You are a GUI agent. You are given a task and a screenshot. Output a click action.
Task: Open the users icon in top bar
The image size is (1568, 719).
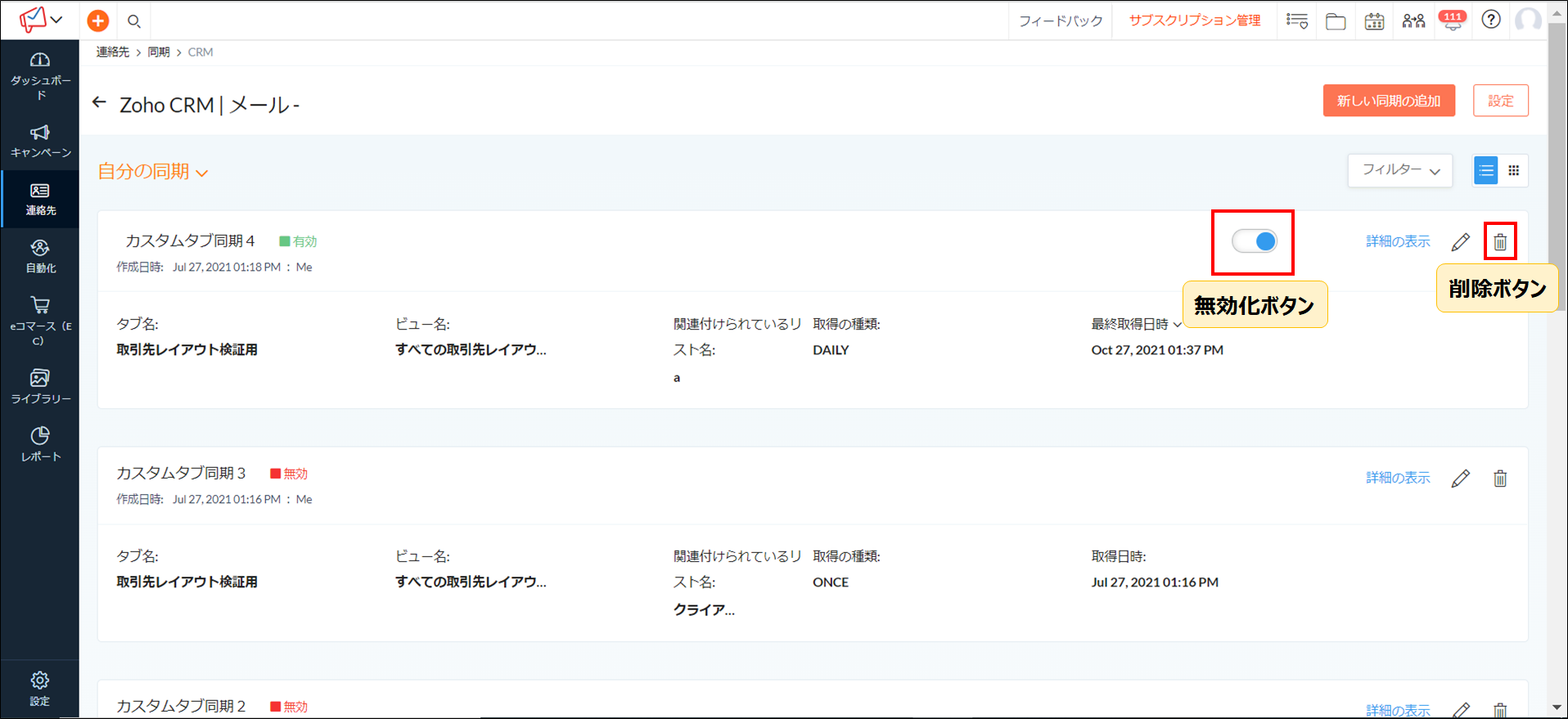pos(1413,20)
